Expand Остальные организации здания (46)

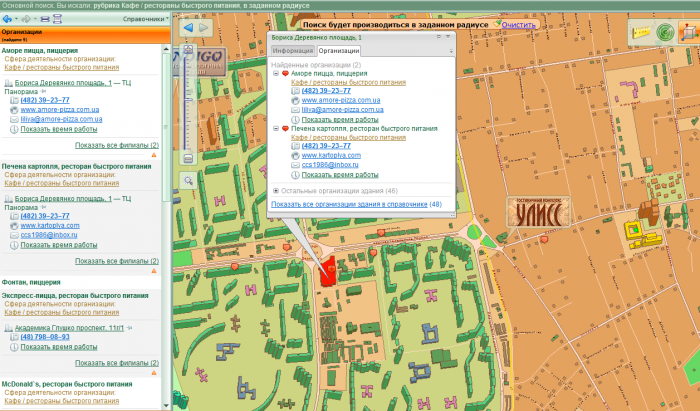point(276,191)
